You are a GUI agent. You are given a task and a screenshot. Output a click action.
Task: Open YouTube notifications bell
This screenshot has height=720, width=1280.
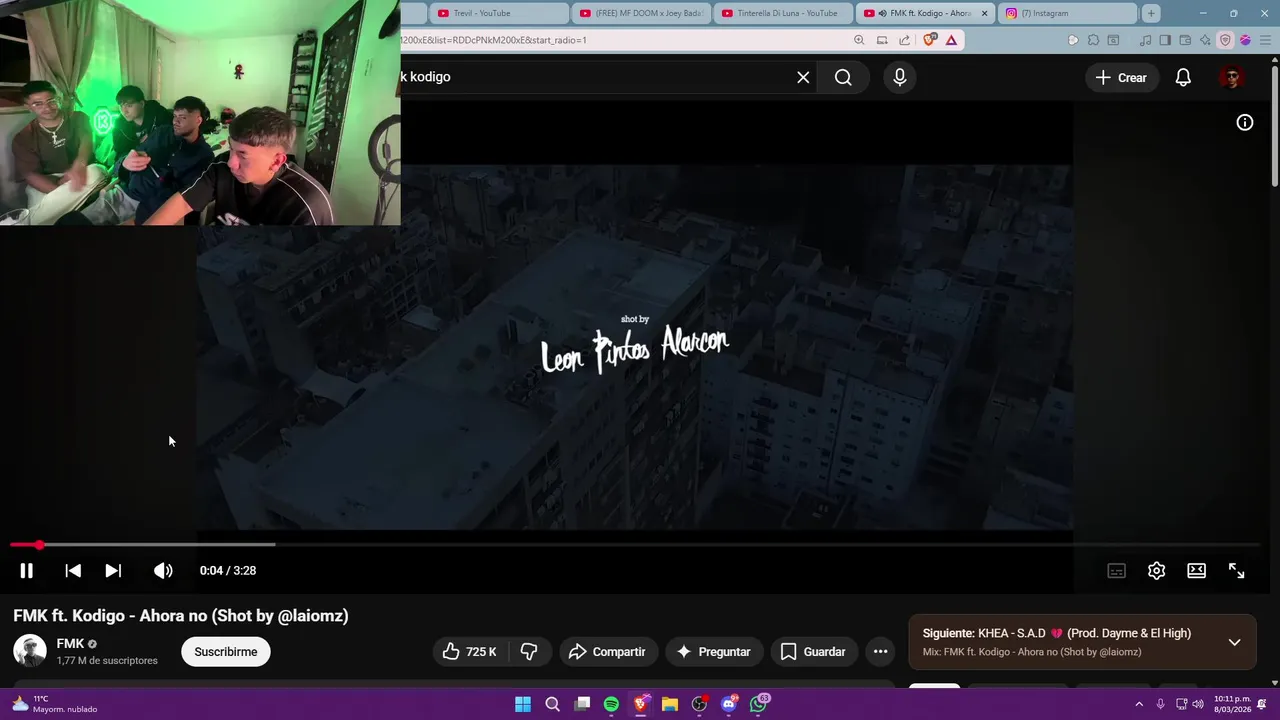(x=1183, y=77)
